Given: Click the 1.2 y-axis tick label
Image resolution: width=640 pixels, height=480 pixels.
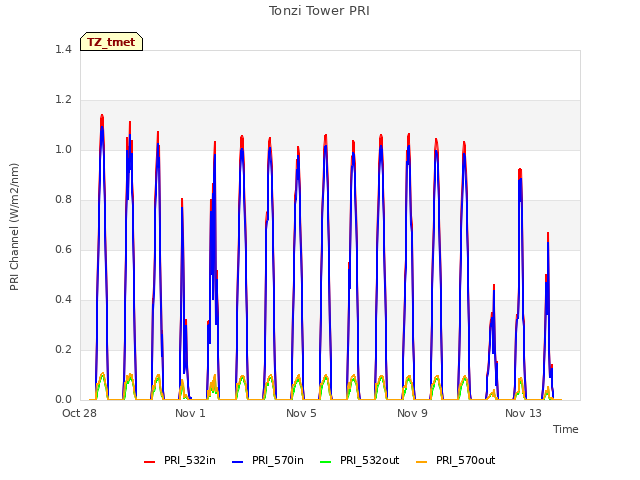Looking at the screenshot, I should pos(63,100).
